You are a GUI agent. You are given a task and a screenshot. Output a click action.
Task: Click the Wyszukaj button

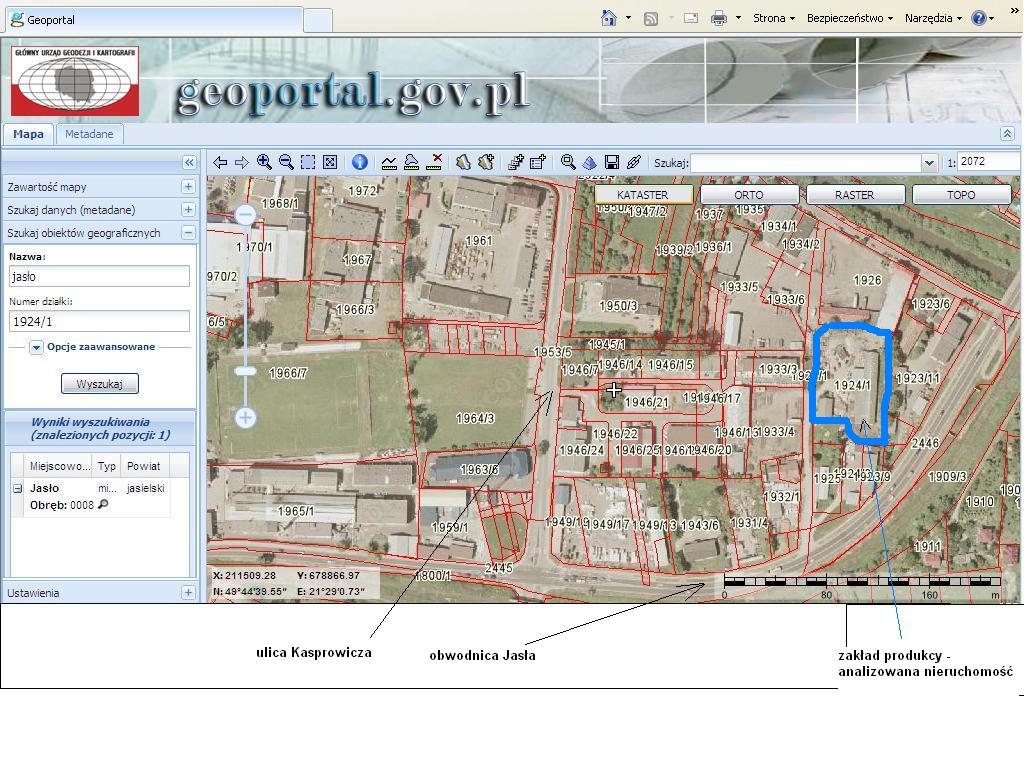tap(99, 384)
